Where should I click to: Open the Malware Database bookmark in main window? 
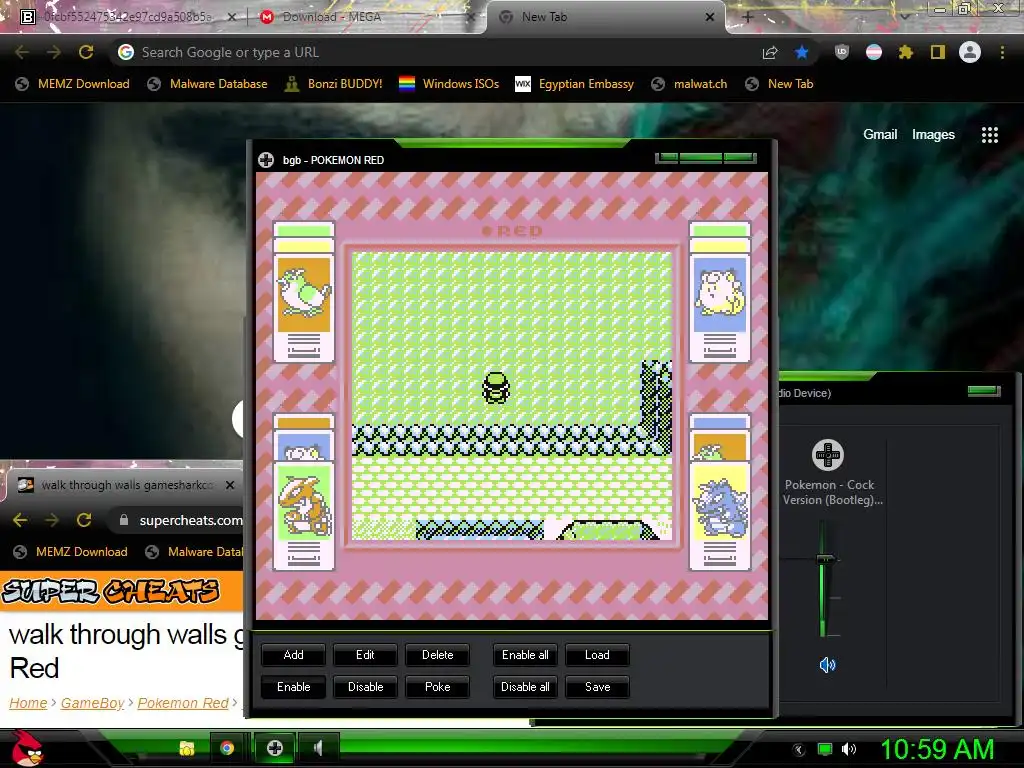[x=208, y=84]
